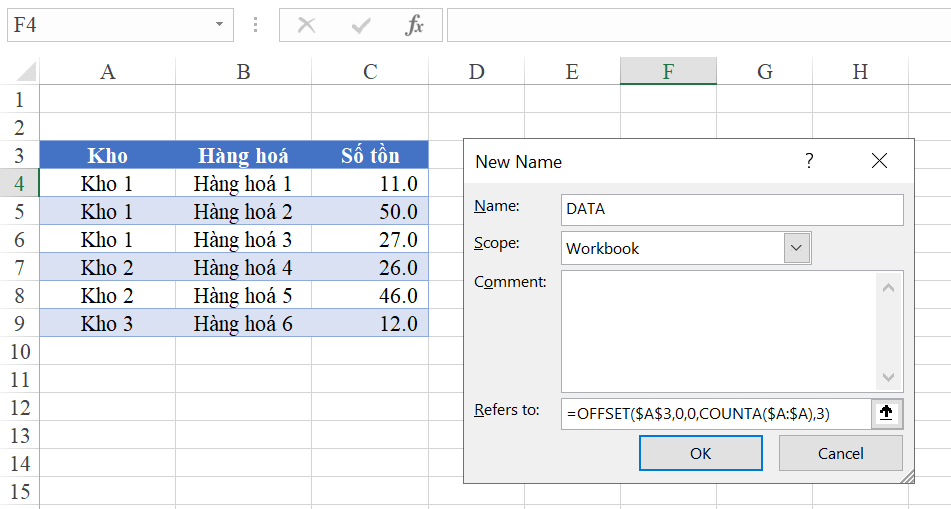Click the Kho 1 cell in row 4
This screenshot has width=951, height=509.
[107, 183]
